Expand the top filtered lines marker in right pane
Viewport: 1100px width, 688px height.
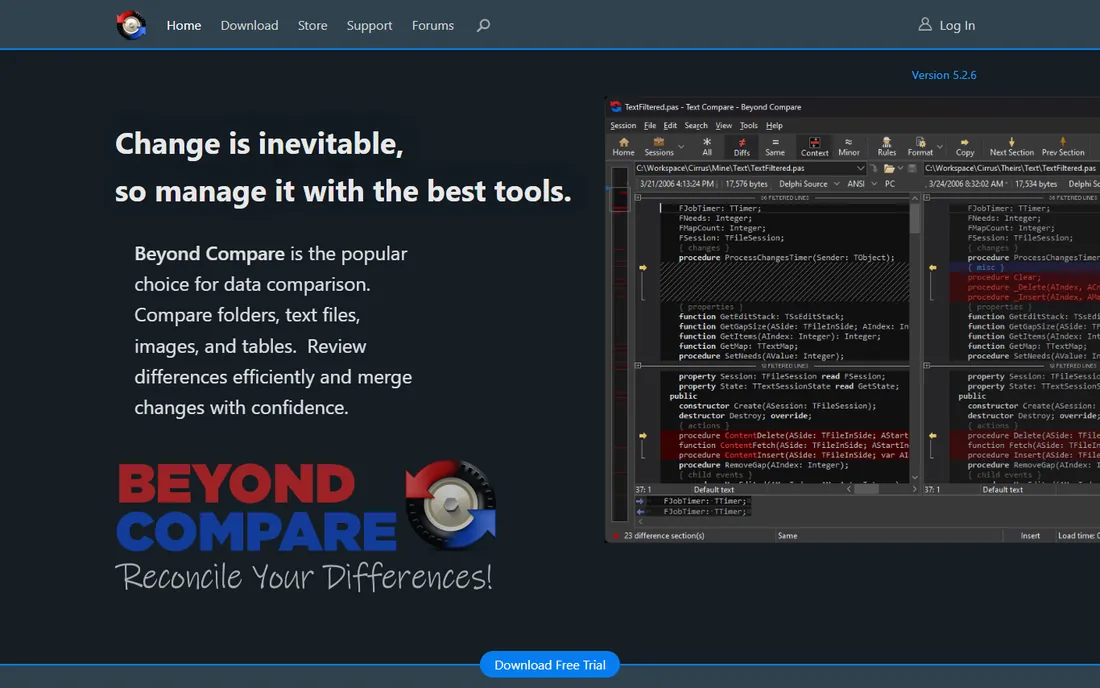[927, 198]
